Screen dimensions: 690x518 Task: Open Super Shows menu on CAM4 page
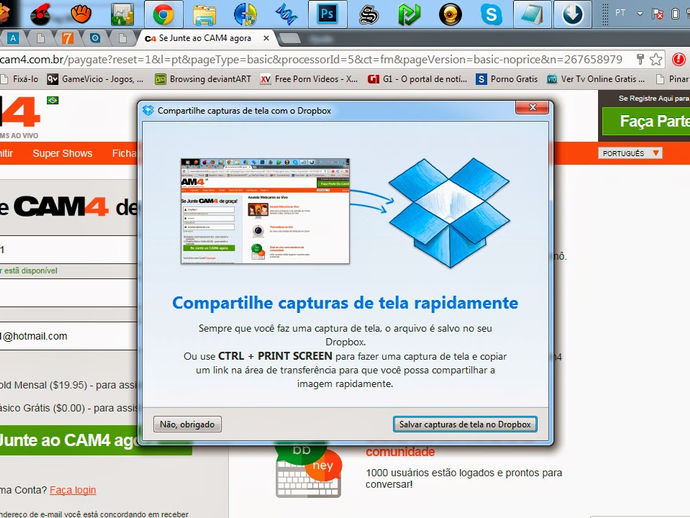62,154
